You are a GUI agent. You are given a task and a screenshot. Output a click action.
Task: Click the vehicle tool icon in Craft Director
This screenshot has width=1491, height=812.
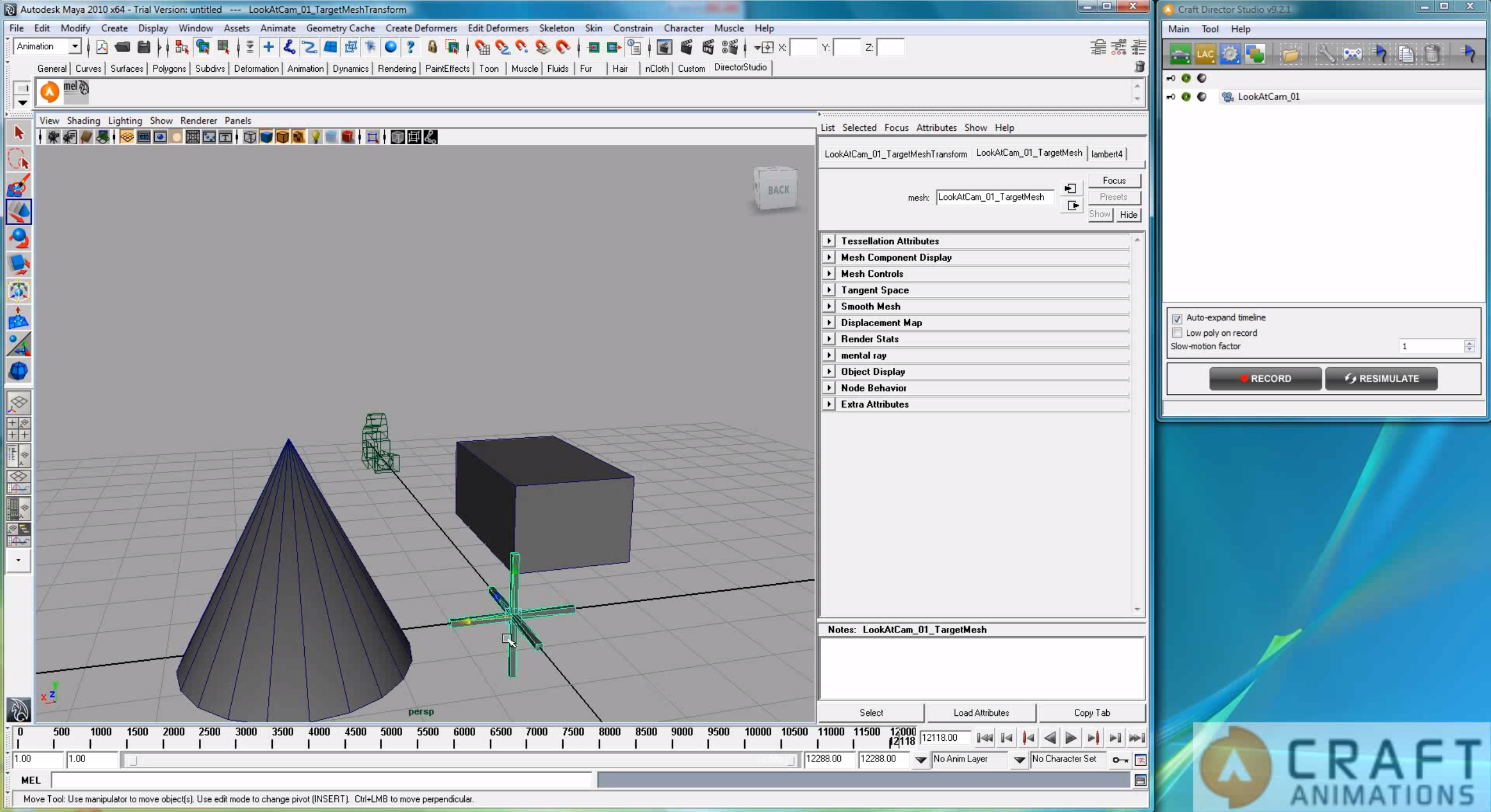point(1180,54)
